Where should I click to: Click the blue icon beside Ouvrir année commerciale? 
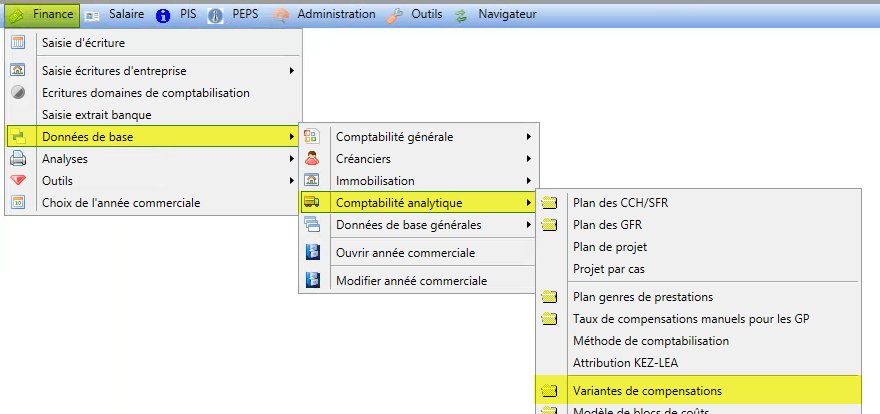pos(312,253)
